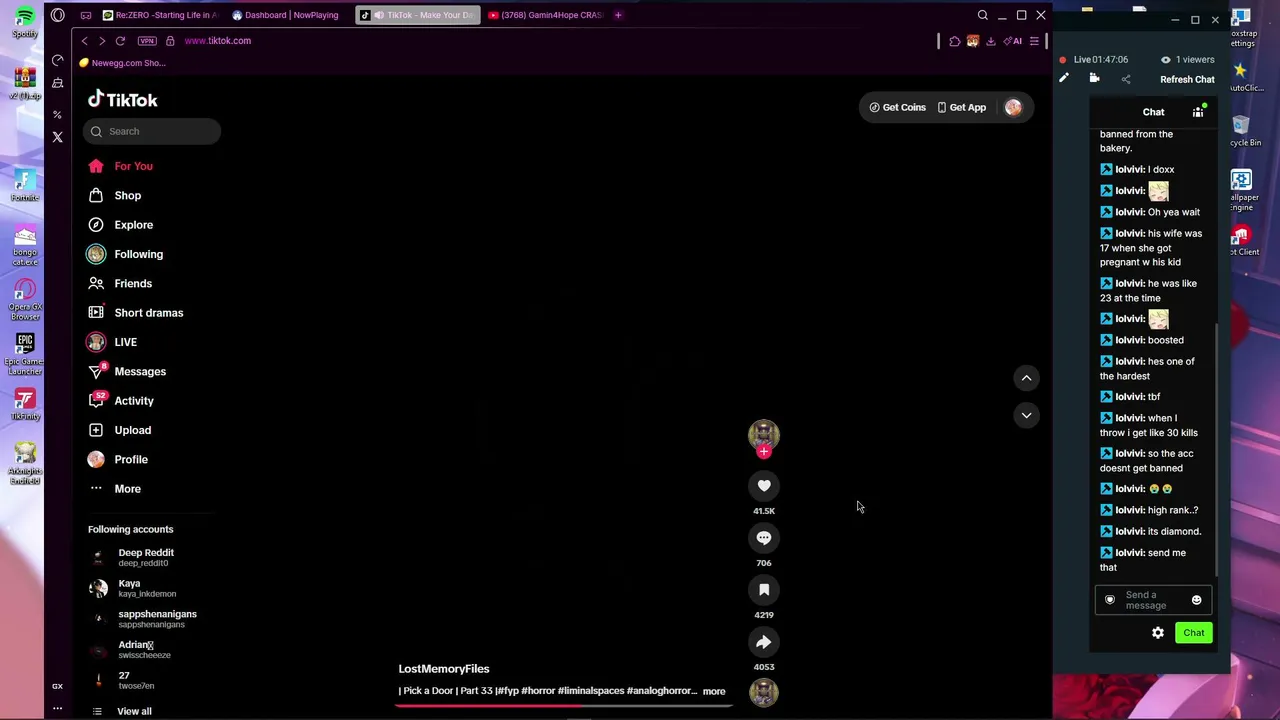Go forward in the Opera browser
1280x720 pixels.
point(101,41)
